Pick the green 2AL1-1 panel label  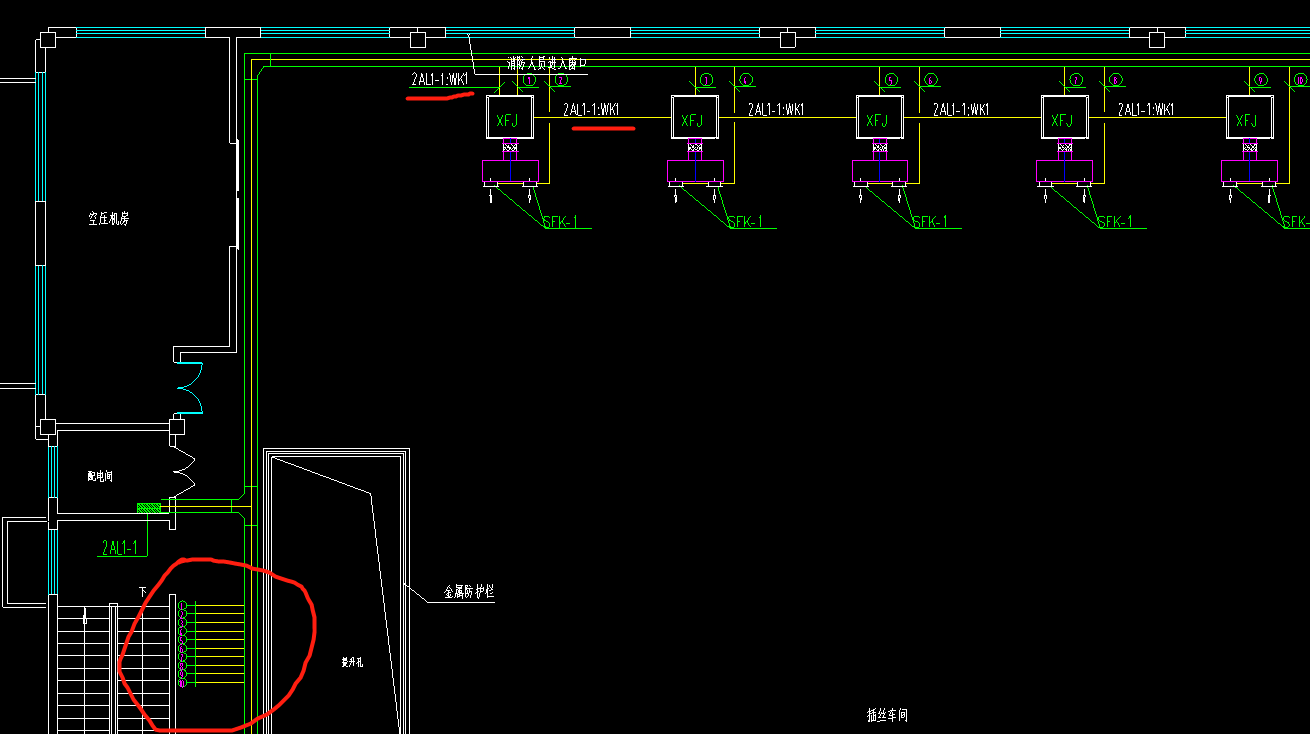(x=121, y=548)
